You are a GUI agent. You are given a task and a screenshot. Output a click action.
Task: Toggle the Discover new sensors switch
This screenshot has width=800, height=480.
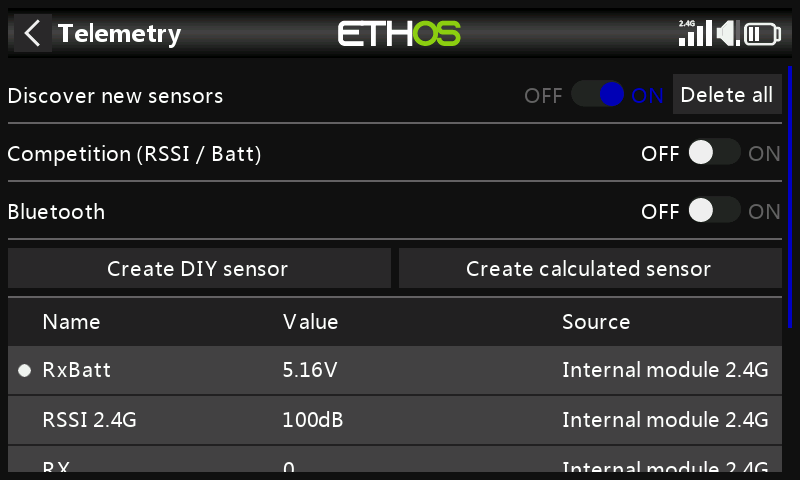[x=598, y=95]
